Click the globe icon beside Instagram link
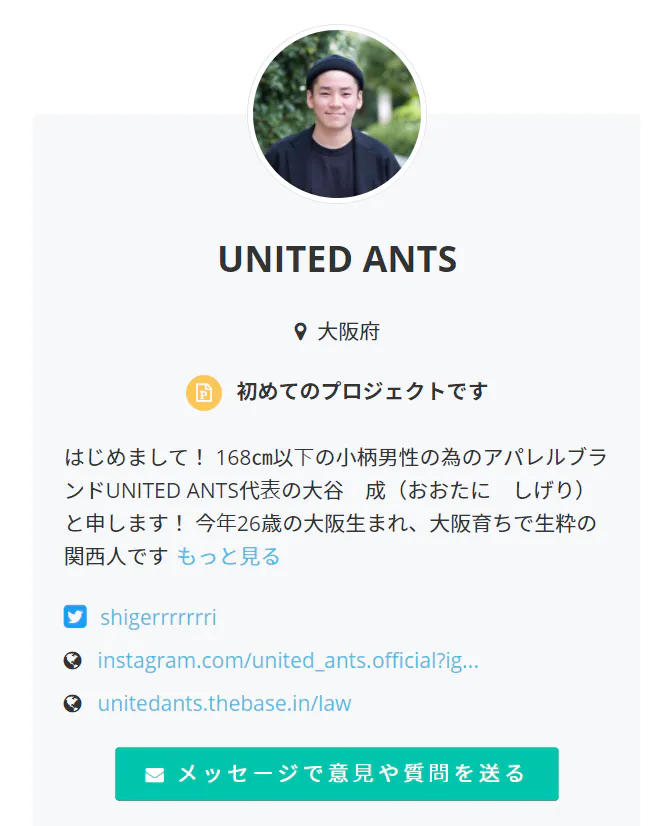Viewport: 670px width, 826px height. (73, 661)
